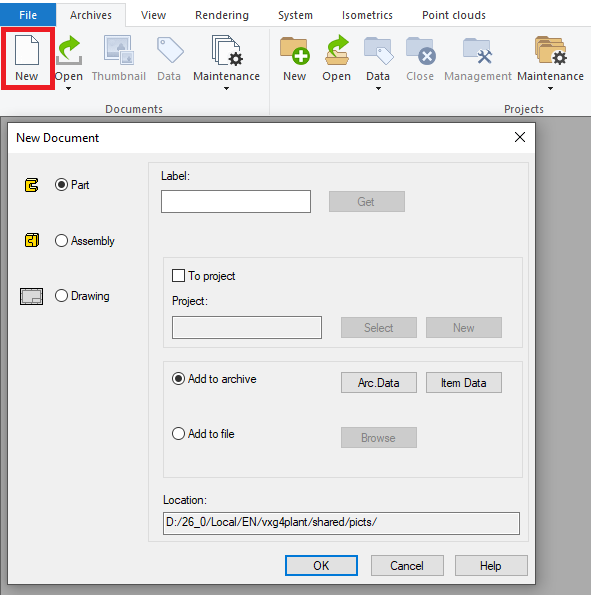Expand dropdown arrow under Projects Data
The image size is (591, 595).
(378, 89)
